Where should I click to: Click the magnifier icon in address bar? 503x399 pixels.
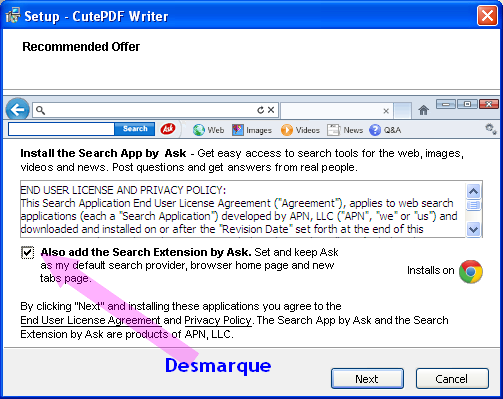[x=40, y=110]
